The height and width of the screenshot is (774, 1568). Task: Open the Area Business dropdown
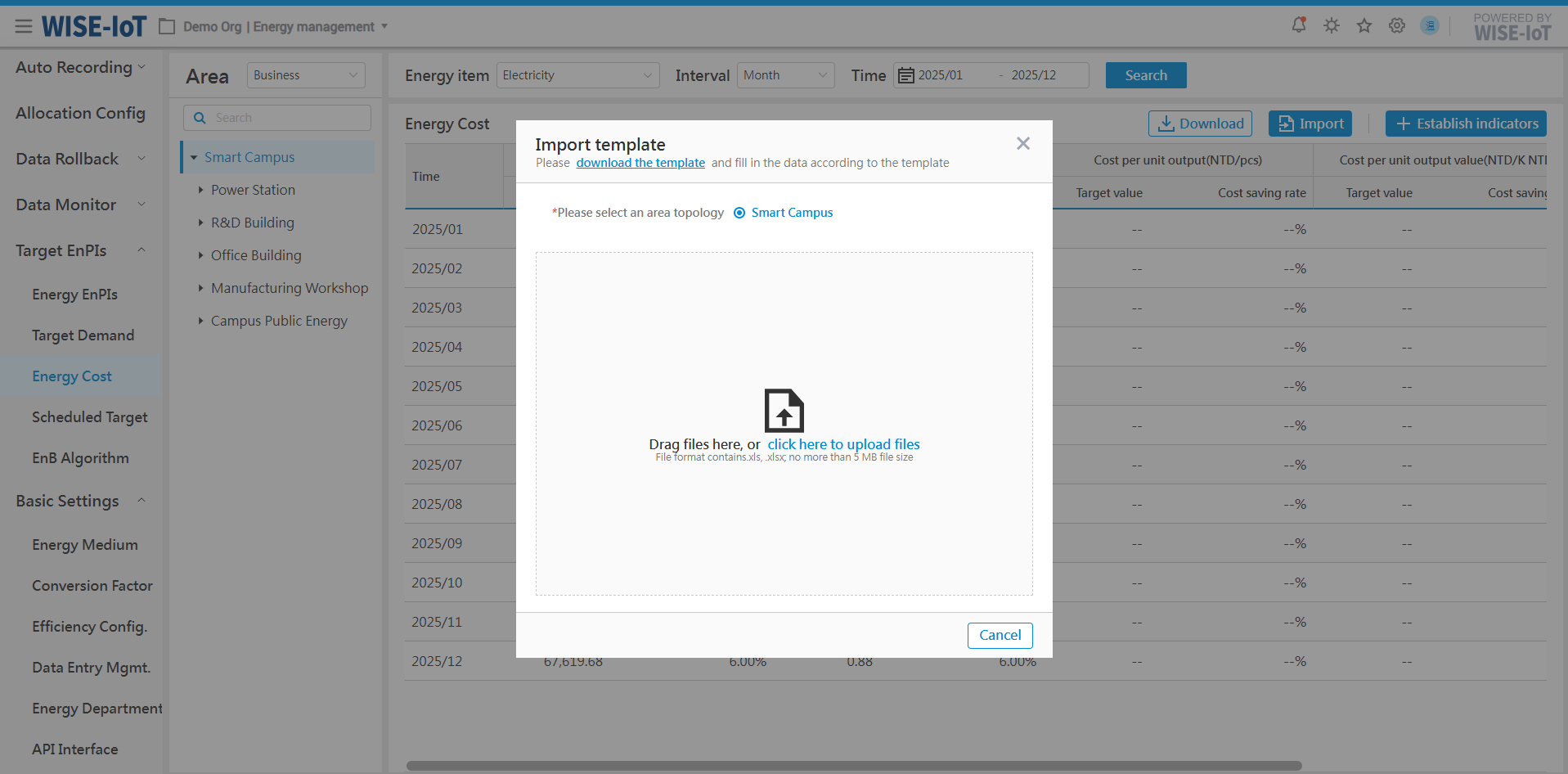tap(305, 75)
